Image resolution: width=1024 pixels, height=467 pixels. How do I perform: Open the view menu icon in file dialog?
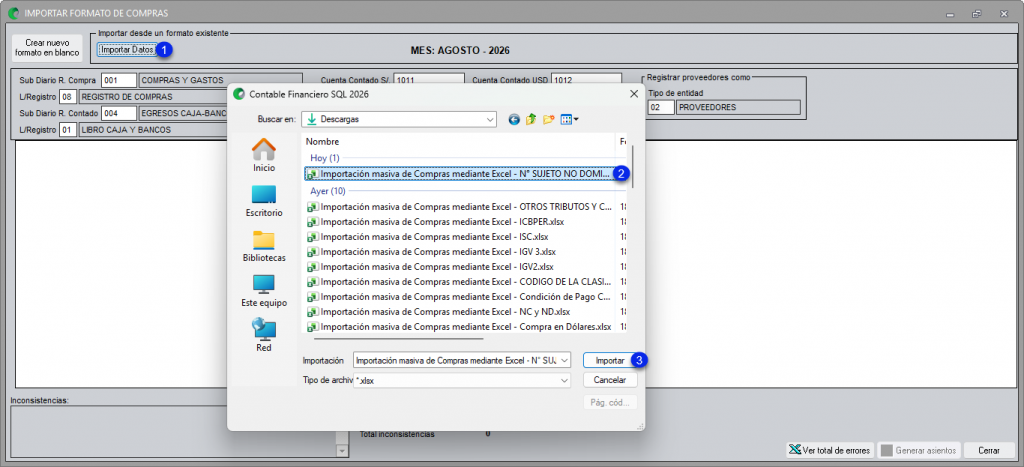tap(569, 120)
